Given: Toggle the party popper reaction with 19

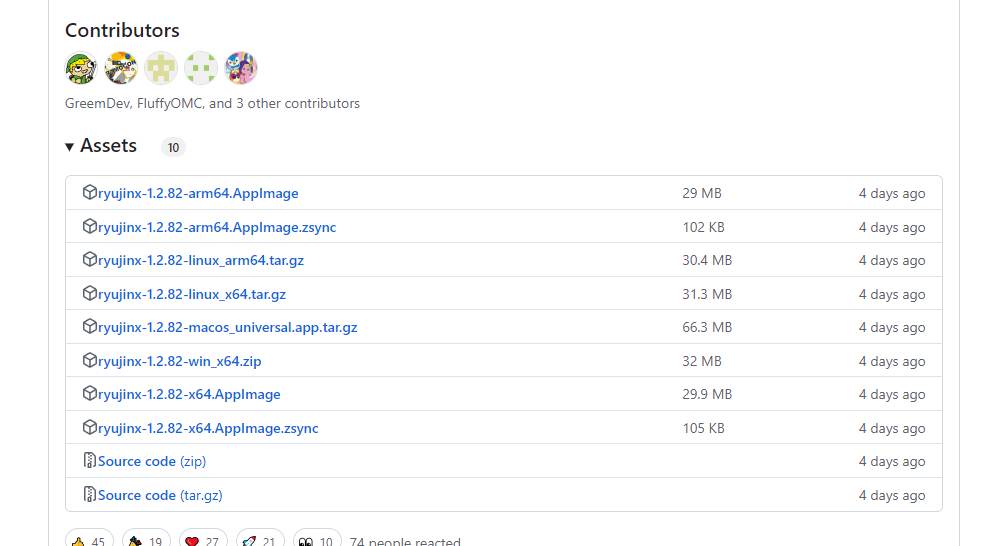Looking at the screenshot, I should tap(146, 540).
